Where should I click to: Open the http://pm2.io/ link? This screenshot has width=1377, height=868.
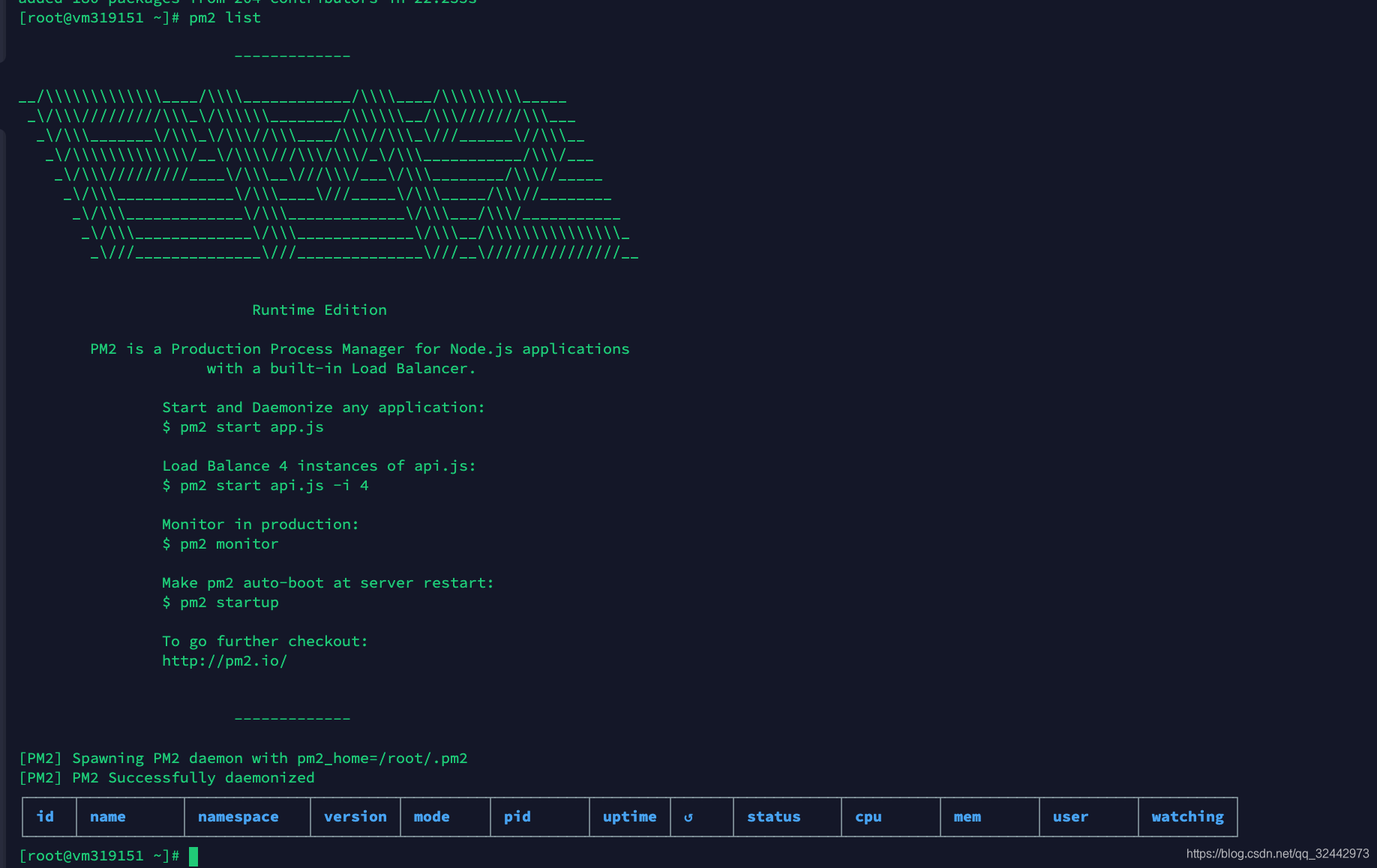point(225,661)
